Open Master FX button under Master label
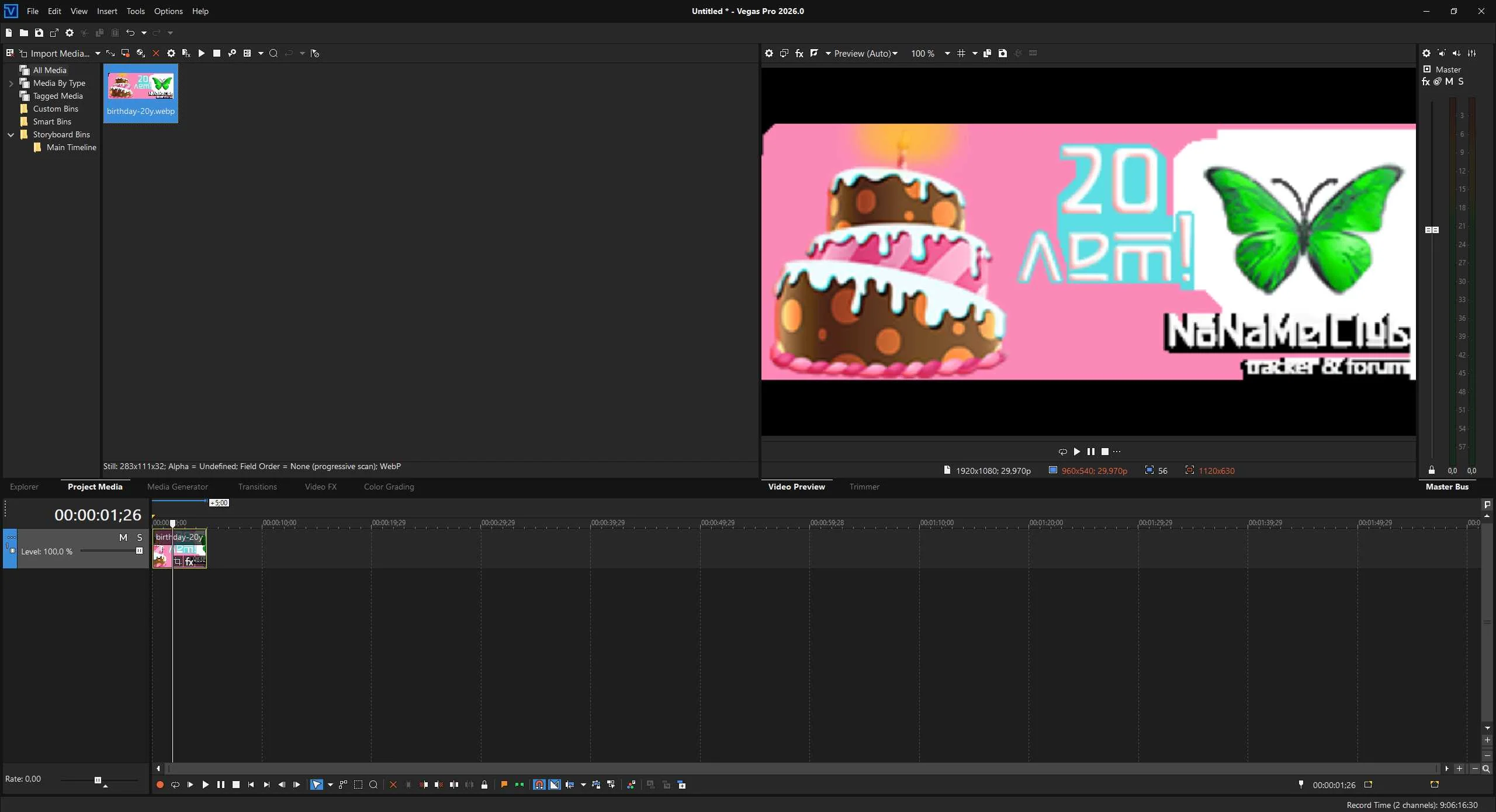 [x=1426, y=82]
